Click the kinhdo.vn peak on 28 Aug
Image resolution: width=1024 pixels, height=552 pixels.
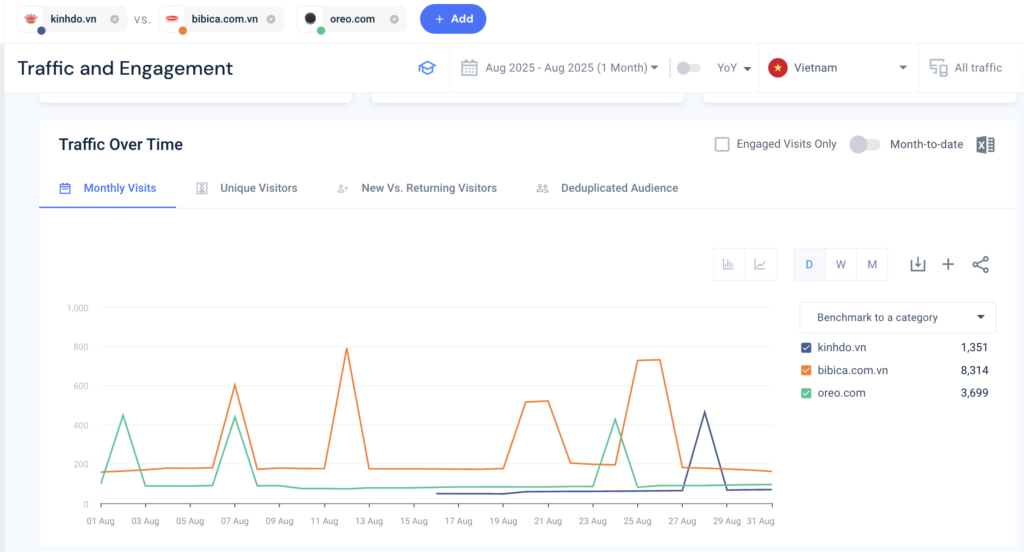[705, 412]
